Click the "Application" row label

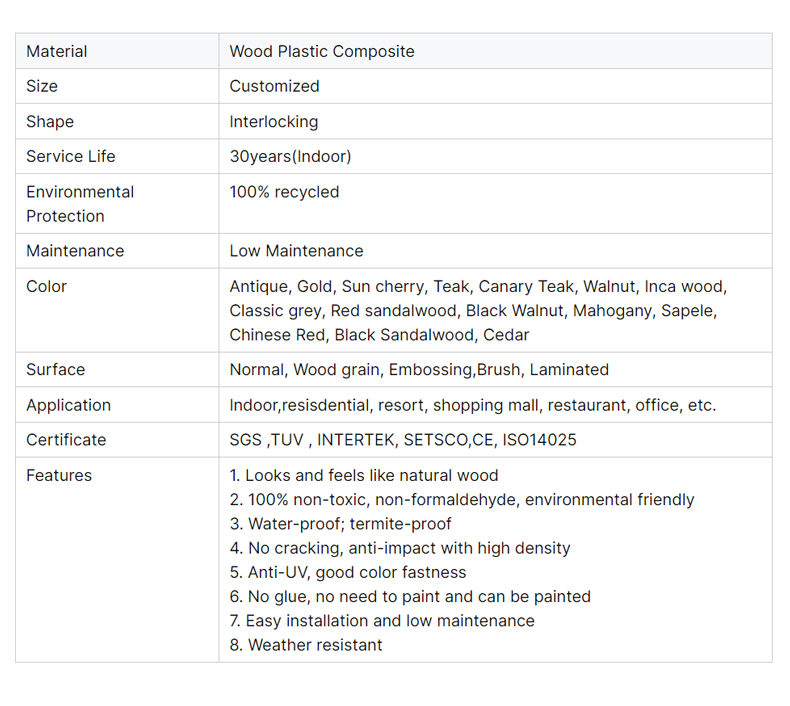(68, 404)
